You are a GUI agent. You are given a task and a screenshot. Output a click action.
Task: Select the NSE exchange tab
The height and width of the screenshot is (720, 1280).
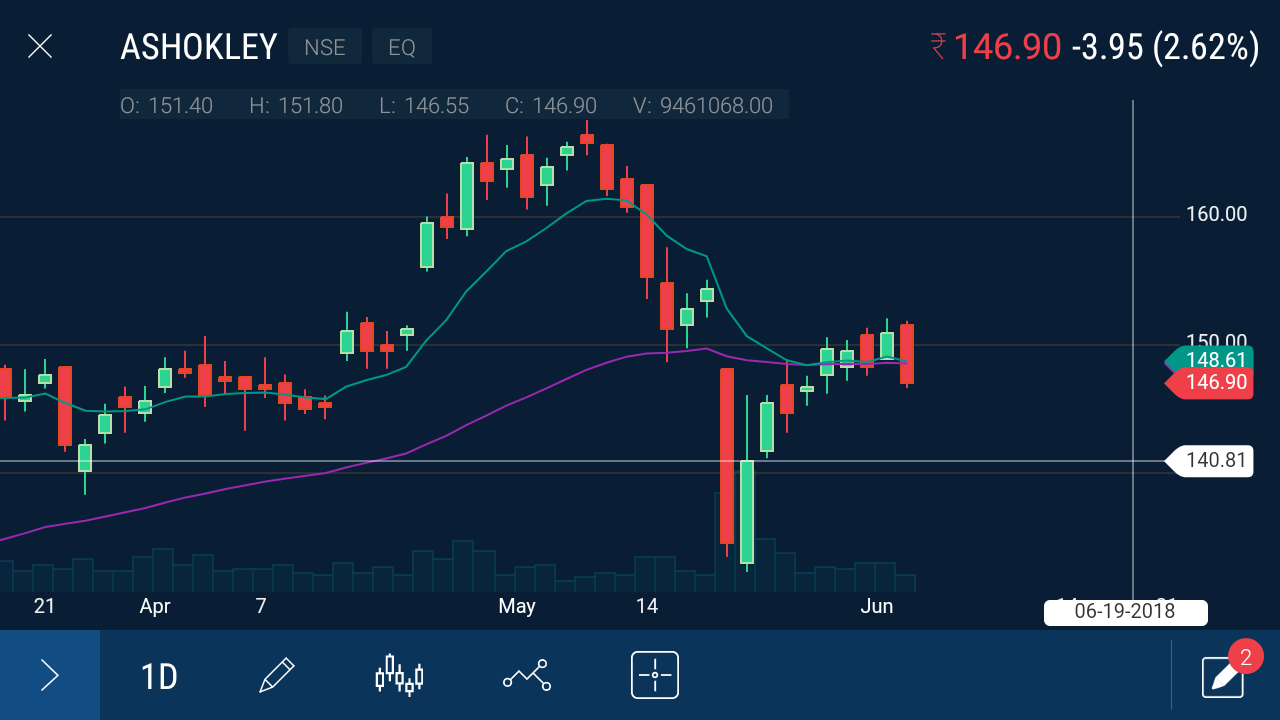[324, 46]
